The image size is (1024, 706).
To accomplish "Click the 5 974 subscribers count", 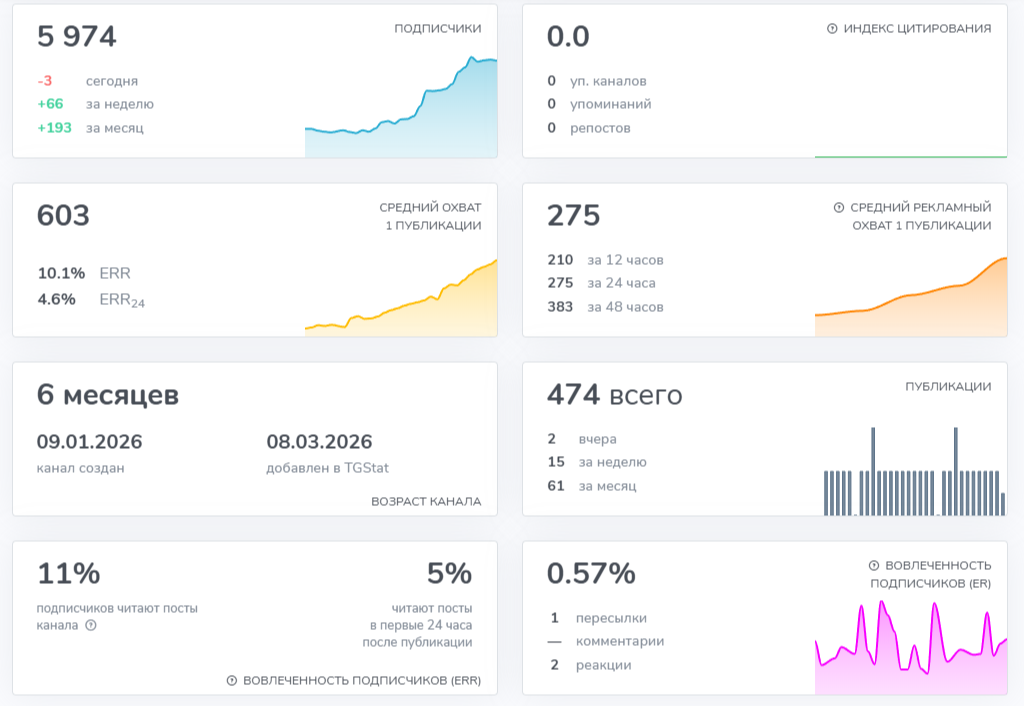I will [77, 36].
